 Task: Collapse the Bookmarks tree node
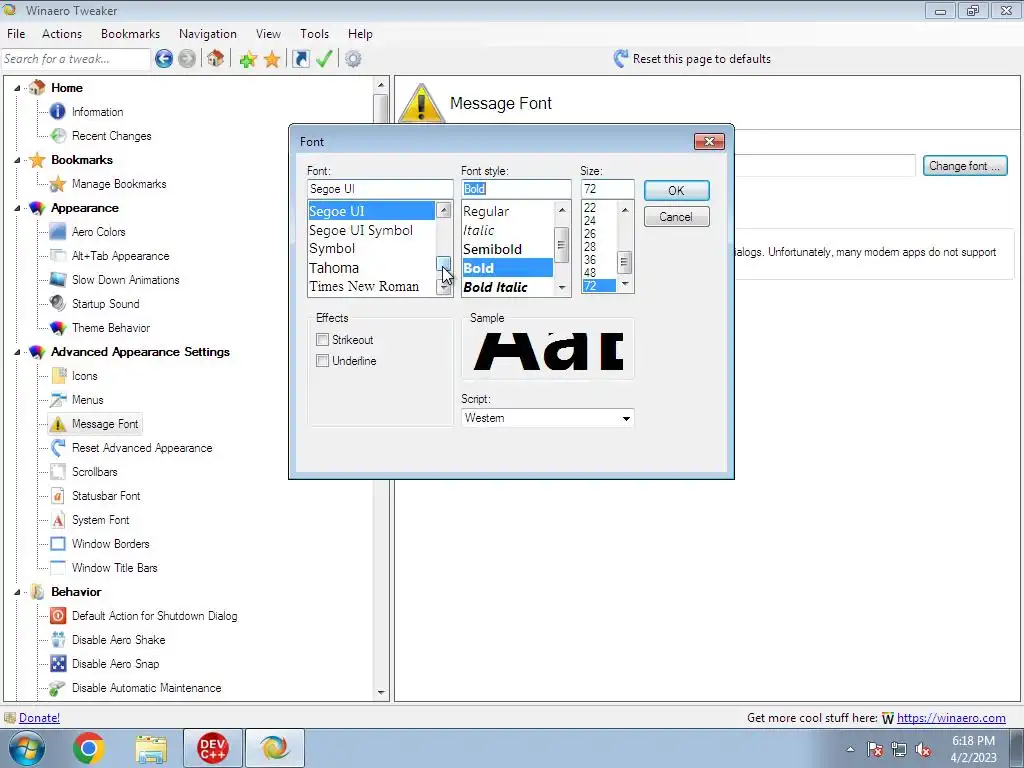coord(18,160)
